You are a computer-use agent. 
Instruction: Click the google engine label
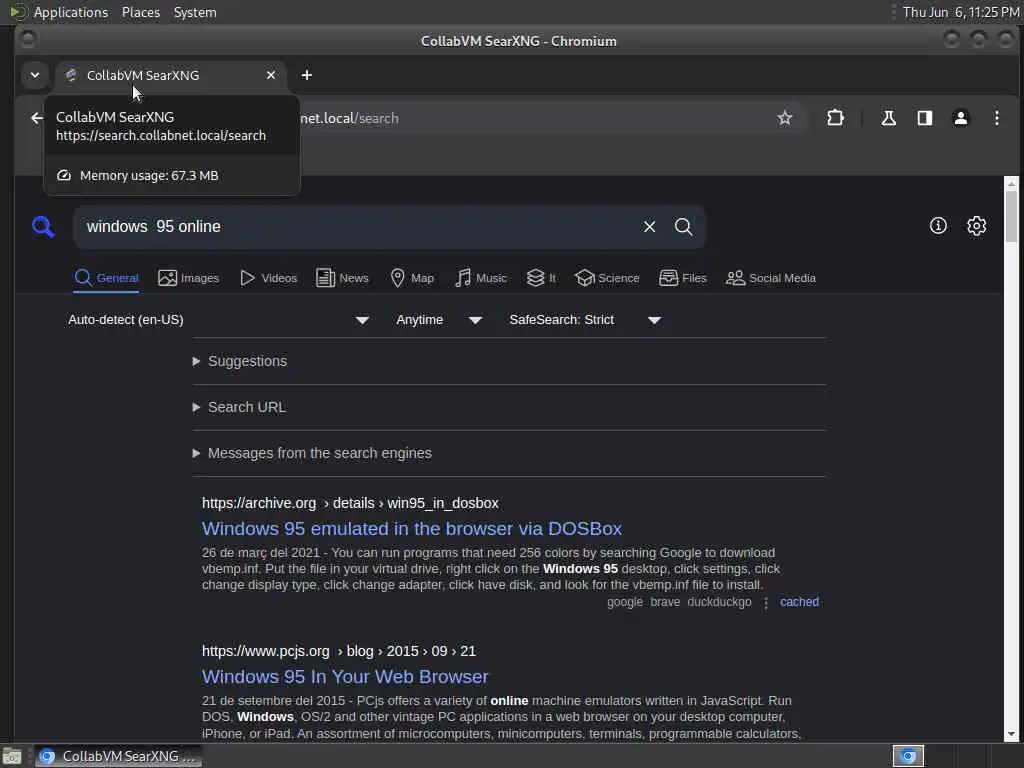pyautogui.click(x=625, y=602)
